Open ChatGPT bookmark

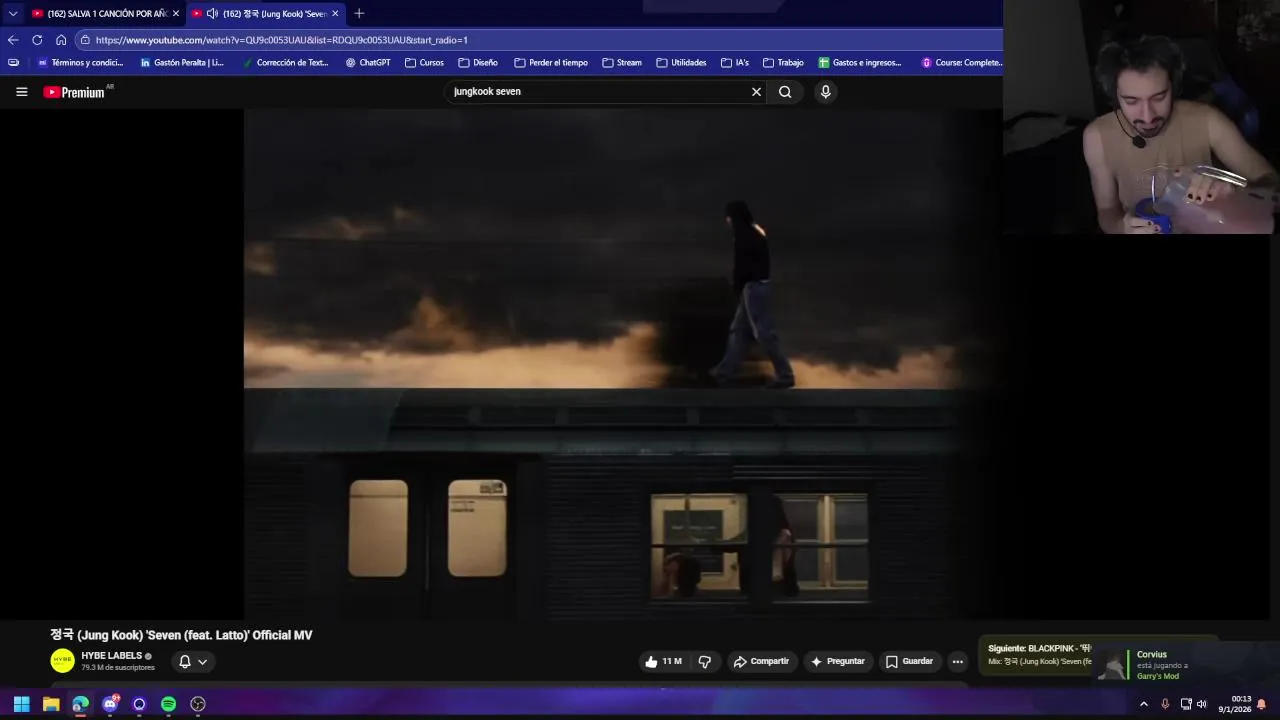point(367,62)
